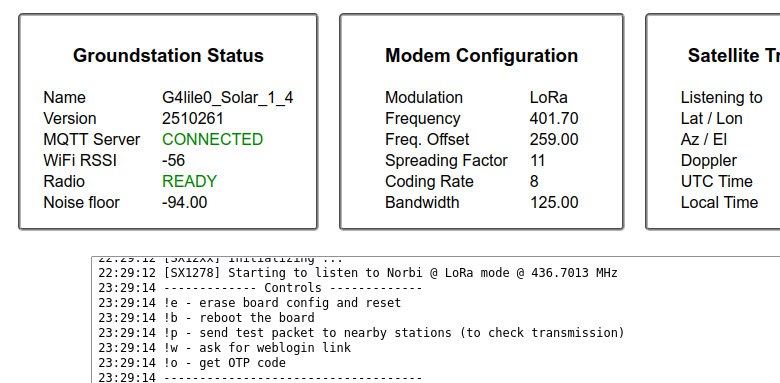Select the station name G4lile0_Solar_1_4
This screenshot has height=383, width=780.
coord(227,97)
